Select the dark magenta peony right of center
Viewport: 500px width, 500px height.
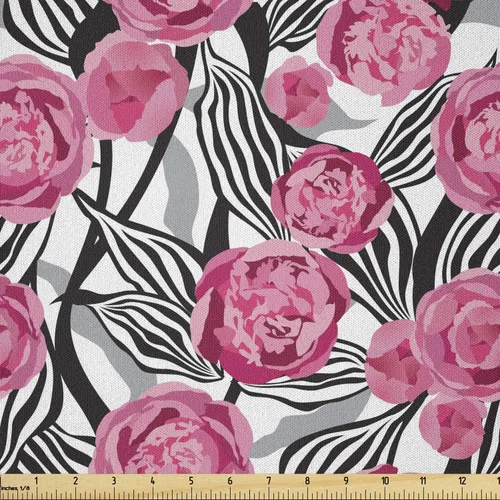pos(332,198)
